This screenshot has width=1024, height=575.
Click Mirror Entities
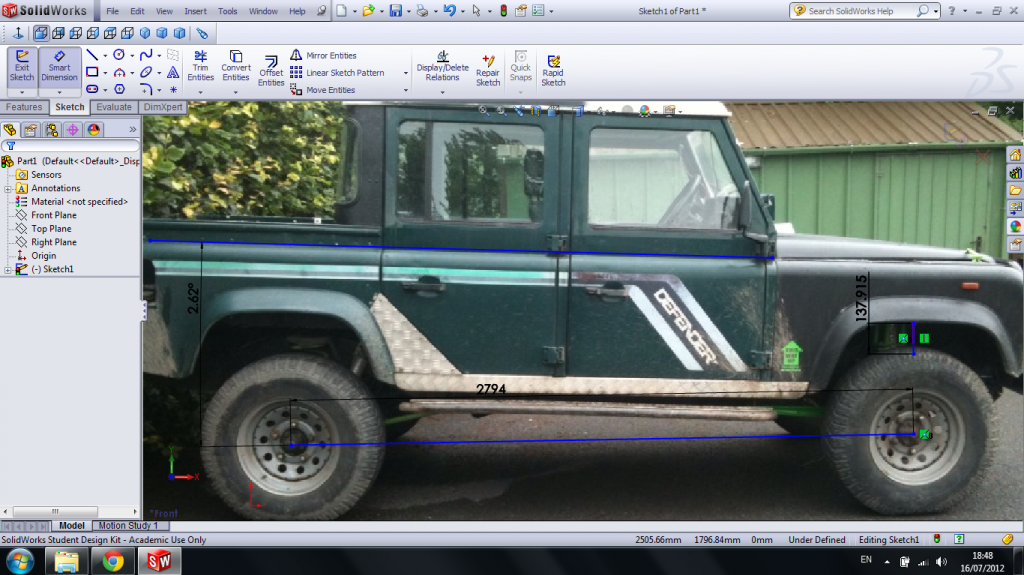[x=323, y=56]
